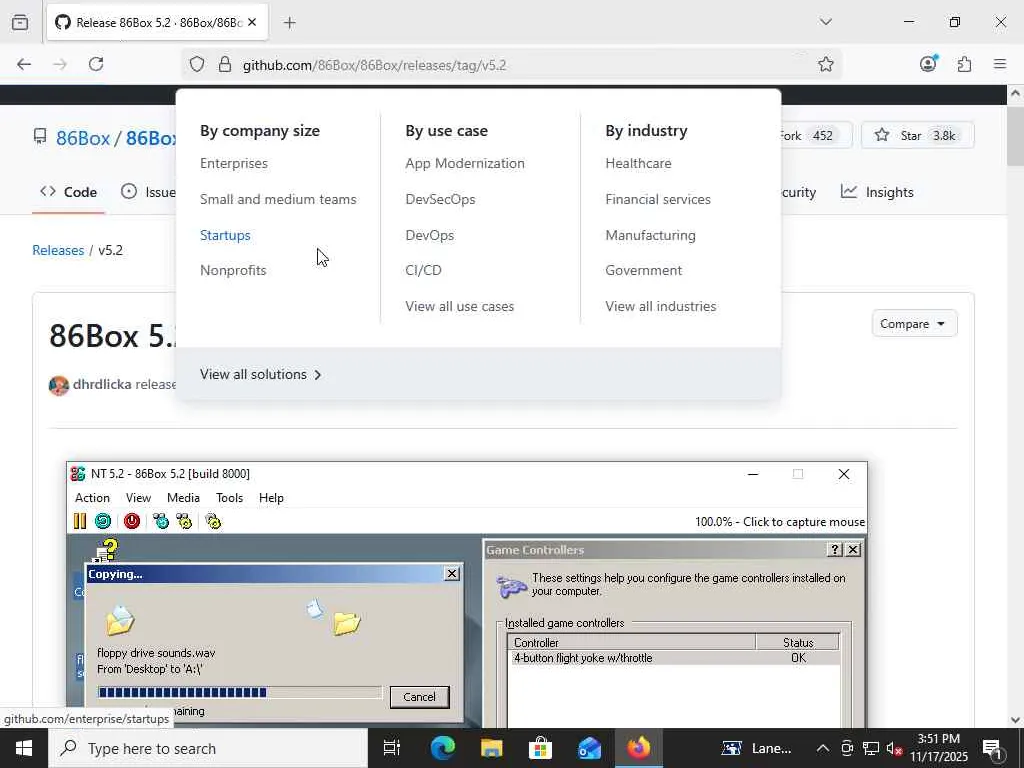Select Small and medium teams
This screenshot has height=768, width=1024.
pyautogui.click(x=278, y=199)
